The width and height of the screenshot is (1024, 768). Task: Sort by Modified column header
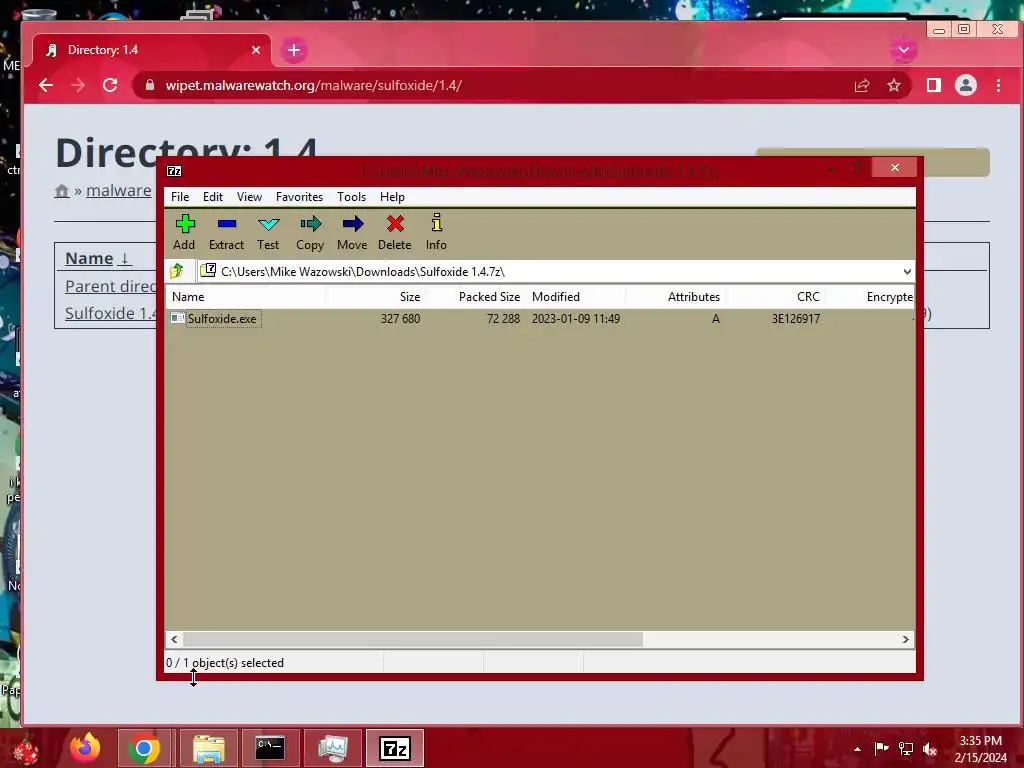575,296
